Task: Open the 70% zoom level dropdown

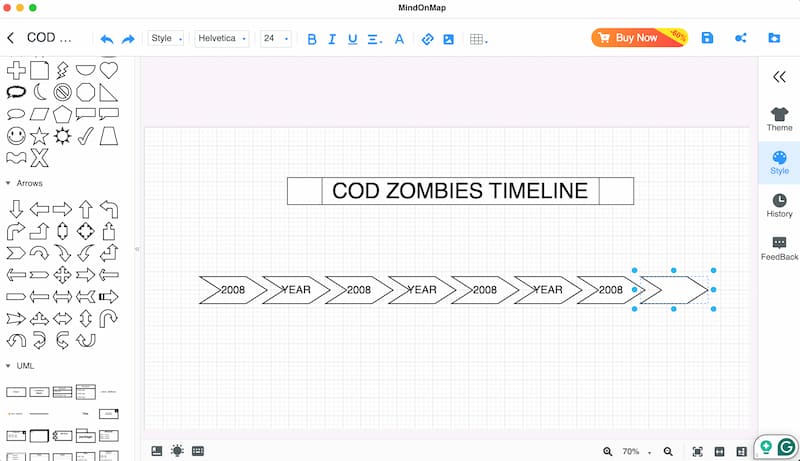Action: 636,451
